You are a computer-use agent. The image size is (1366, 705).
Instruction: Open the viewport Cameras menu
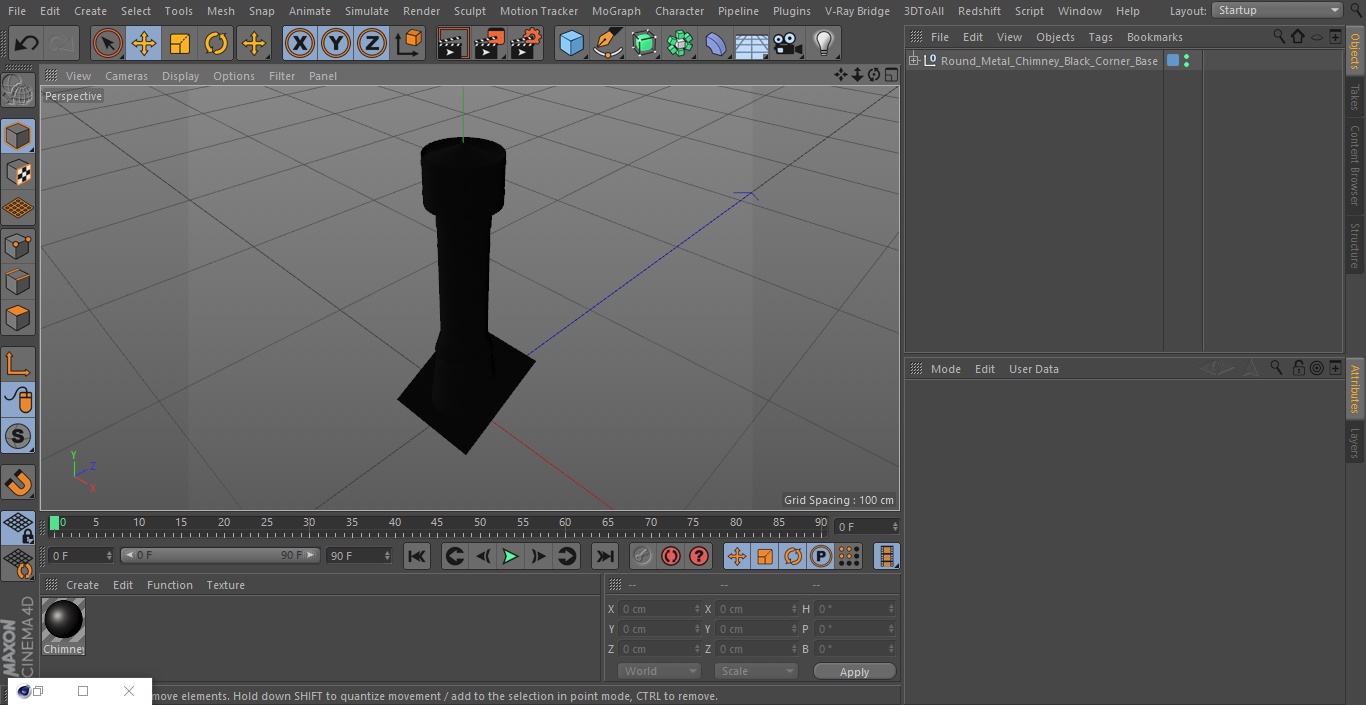point(126,76)
